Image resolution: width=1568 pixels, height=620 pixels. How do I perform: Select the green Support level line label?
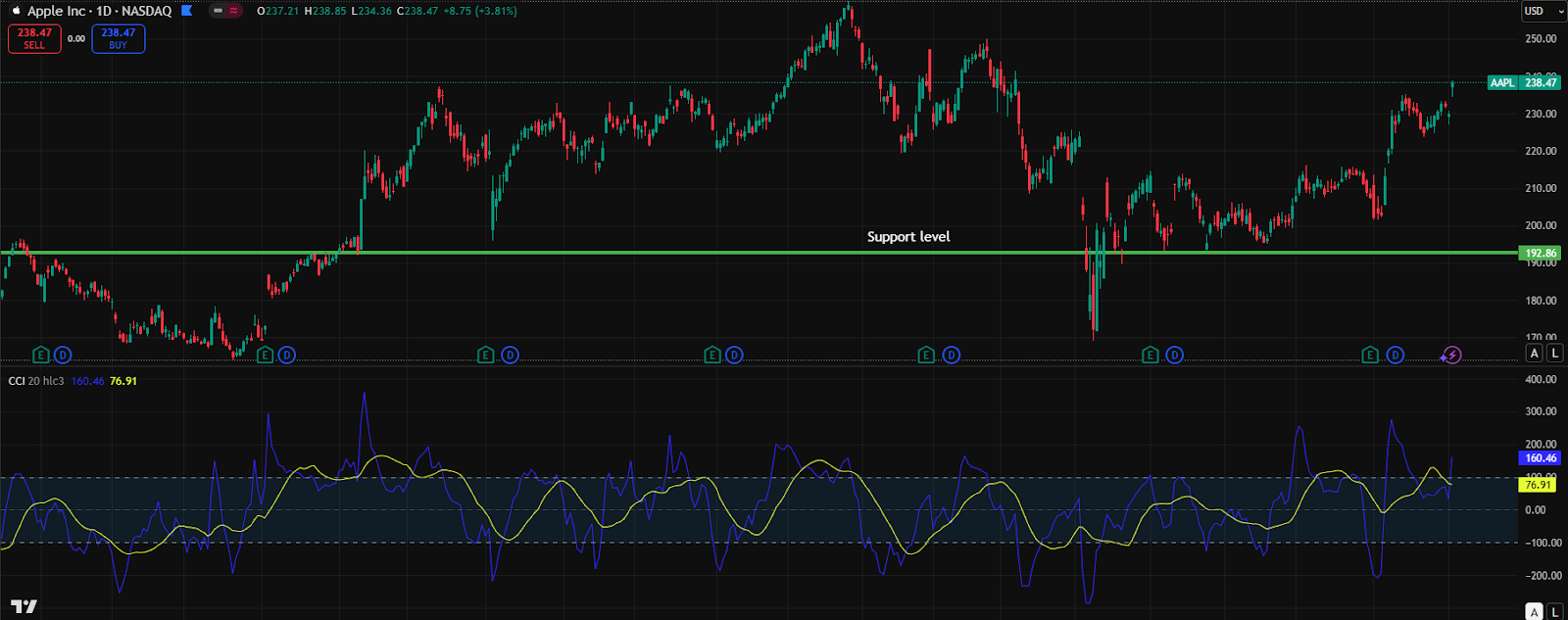pyautogui.click(x=908, y=237)
